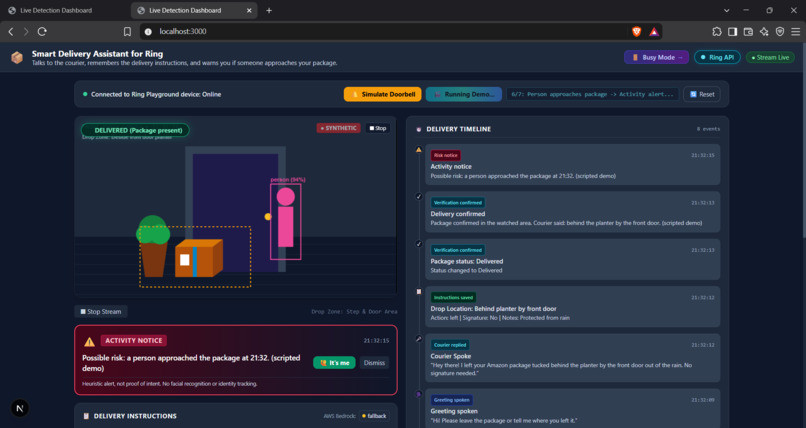Bookmark this page icon
806x428 pixels.
127,31
